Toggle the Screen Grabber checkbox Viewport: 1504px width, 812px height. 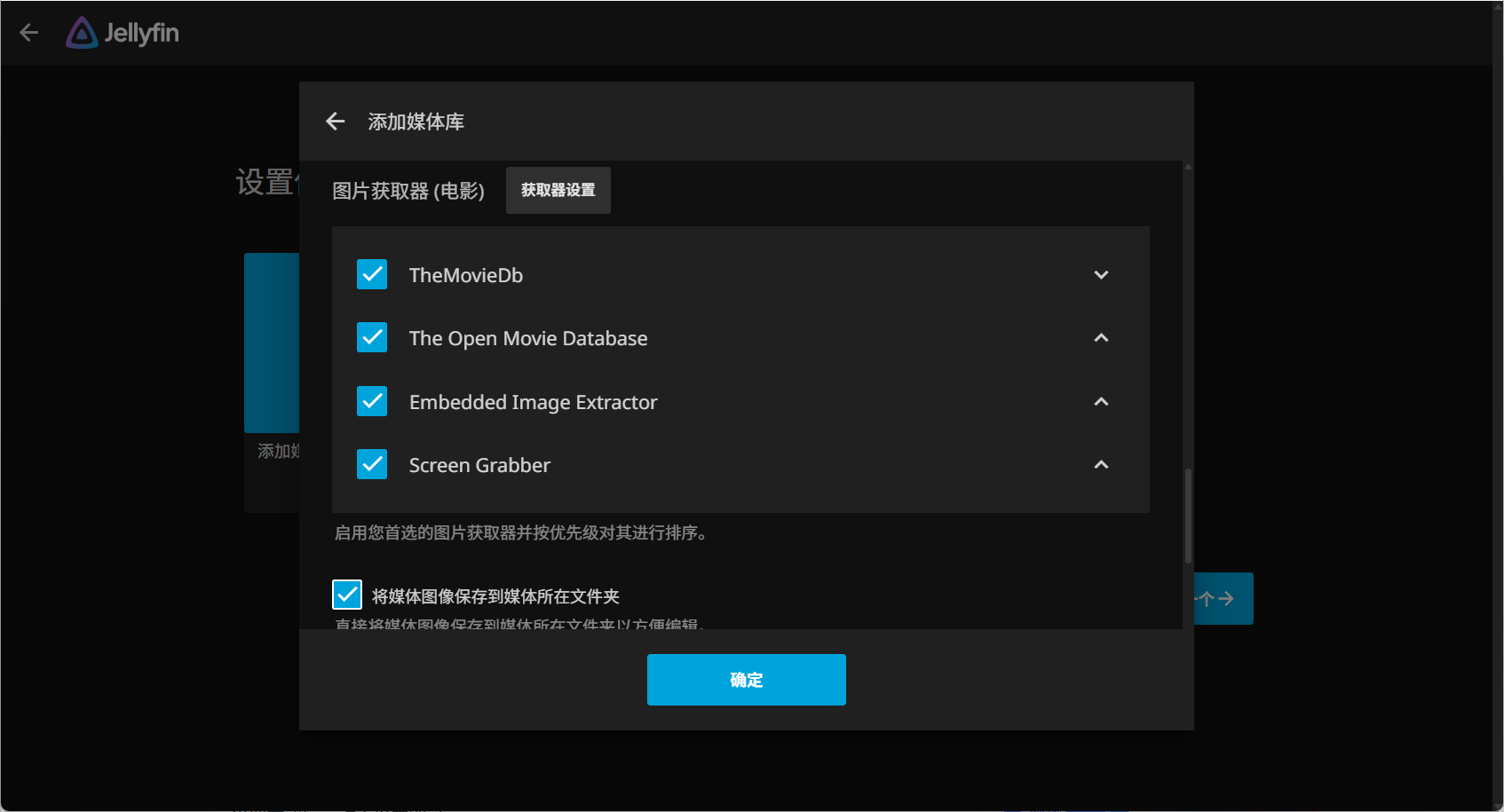tap(372, 464)
